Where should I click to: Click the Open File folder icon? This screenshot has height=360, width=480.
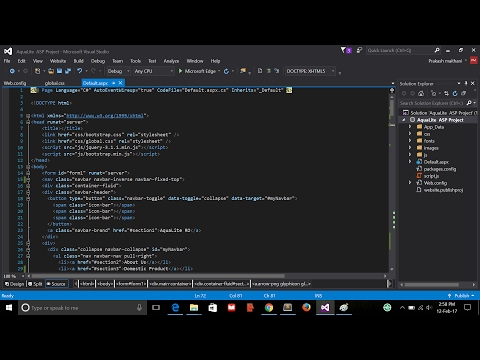click(x=51, y=71)
